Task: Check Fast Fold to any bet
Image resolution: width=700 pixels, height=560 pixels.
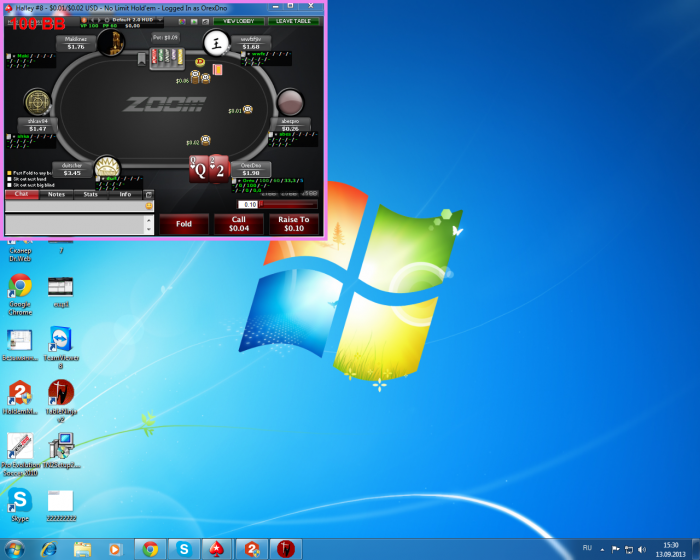Action: pyautogui.click(x=9, y=173)
